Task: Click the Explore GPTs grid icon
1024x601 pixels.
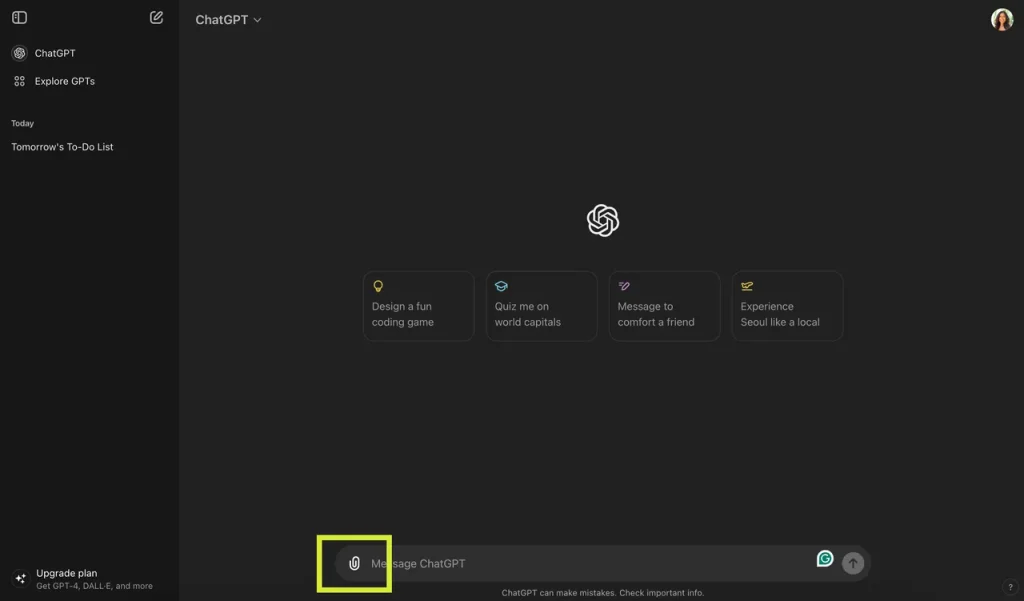Action: tap(20, 81)
